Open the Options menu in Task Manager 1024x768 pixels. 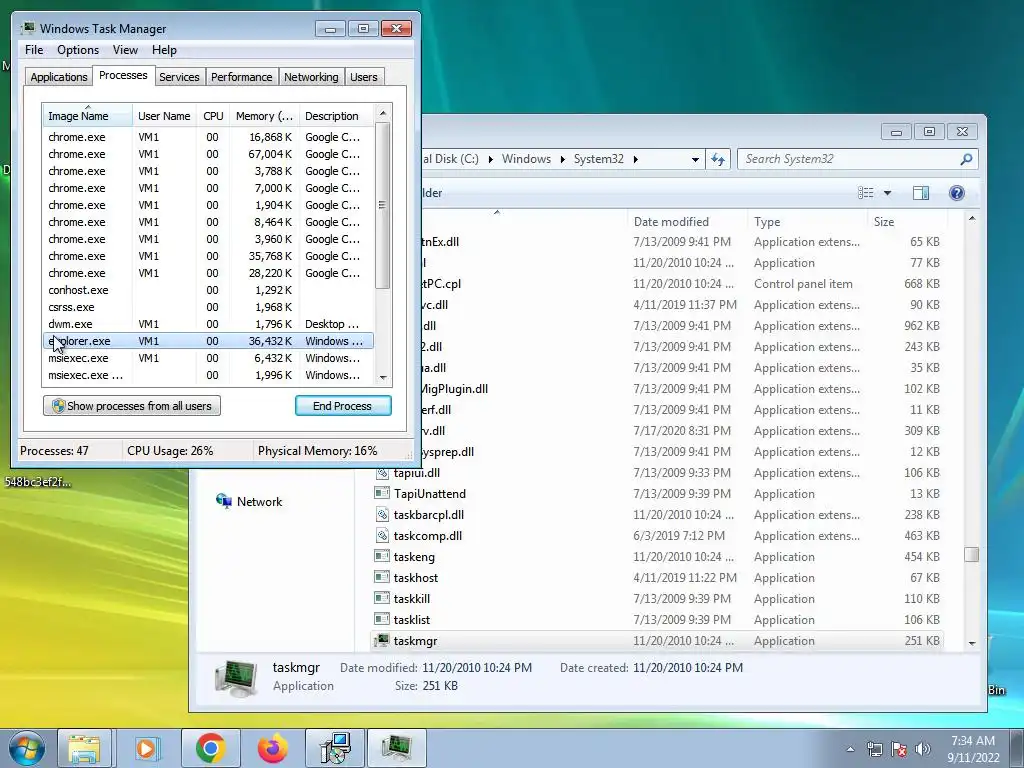click(78, 50)
